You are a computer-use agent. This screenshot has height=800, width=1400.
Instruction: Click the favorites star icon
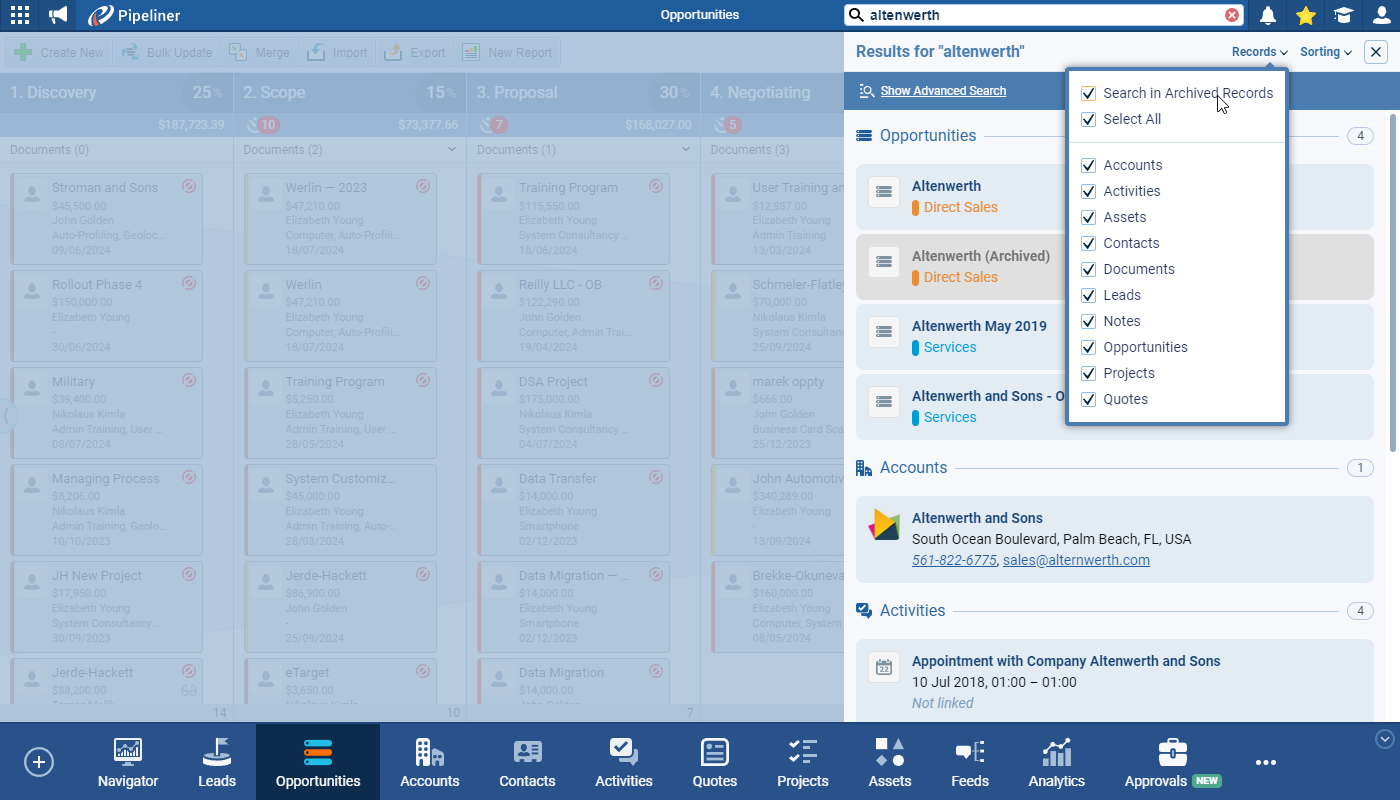pyautogui.click(x=1305, y=15)
